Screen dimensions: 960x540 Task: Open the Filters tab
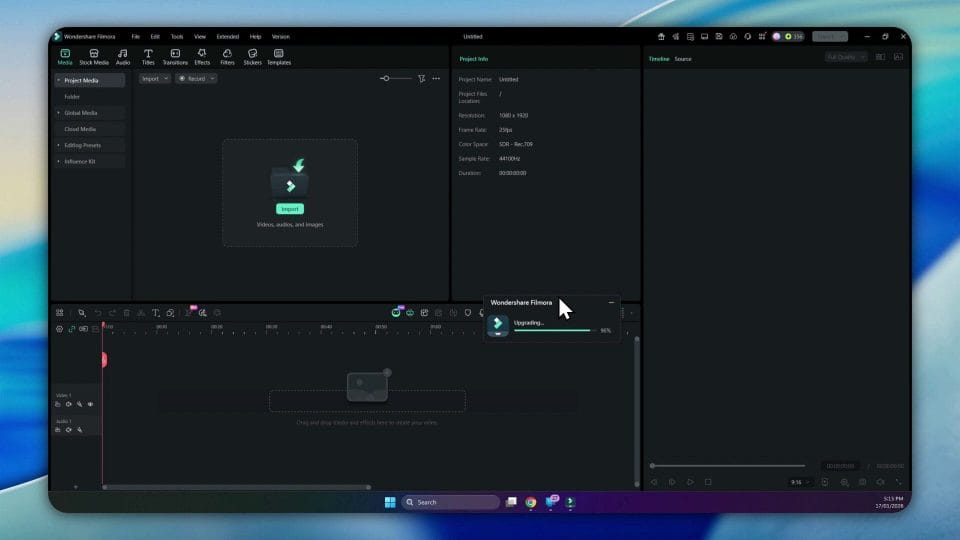tap(227, 56)
